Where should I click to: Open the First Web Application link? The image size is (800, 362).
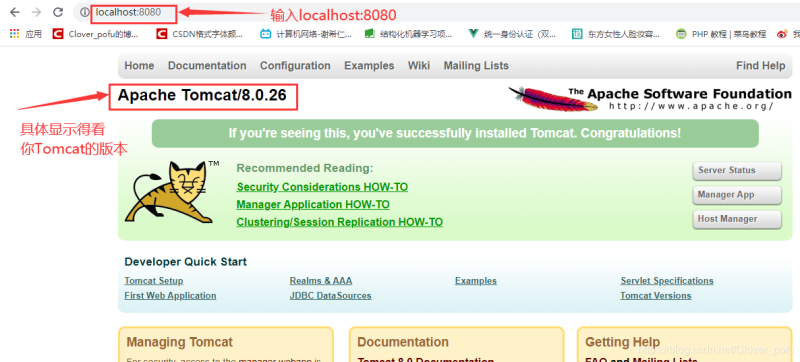(170, 296)
